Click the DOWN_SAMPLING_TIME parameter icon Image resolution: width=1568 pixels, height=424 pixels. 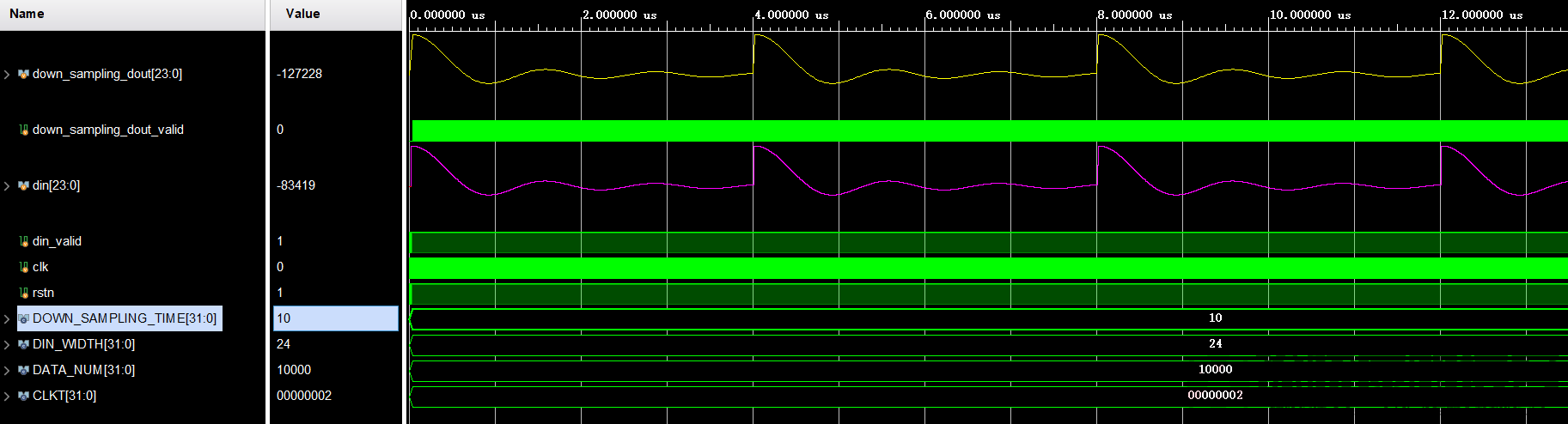pyautogui.click(x=23, y=319)
